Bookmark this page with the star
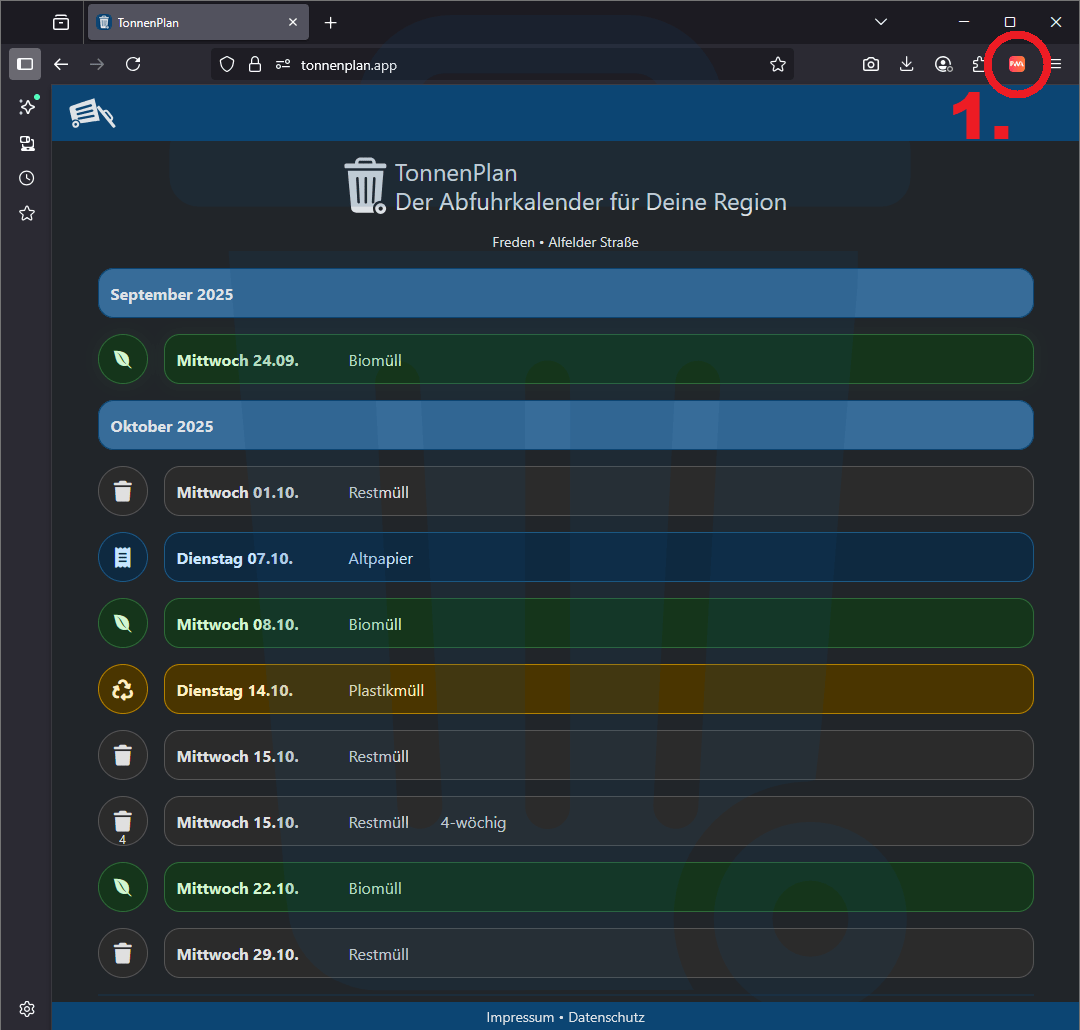 (778, 64)
